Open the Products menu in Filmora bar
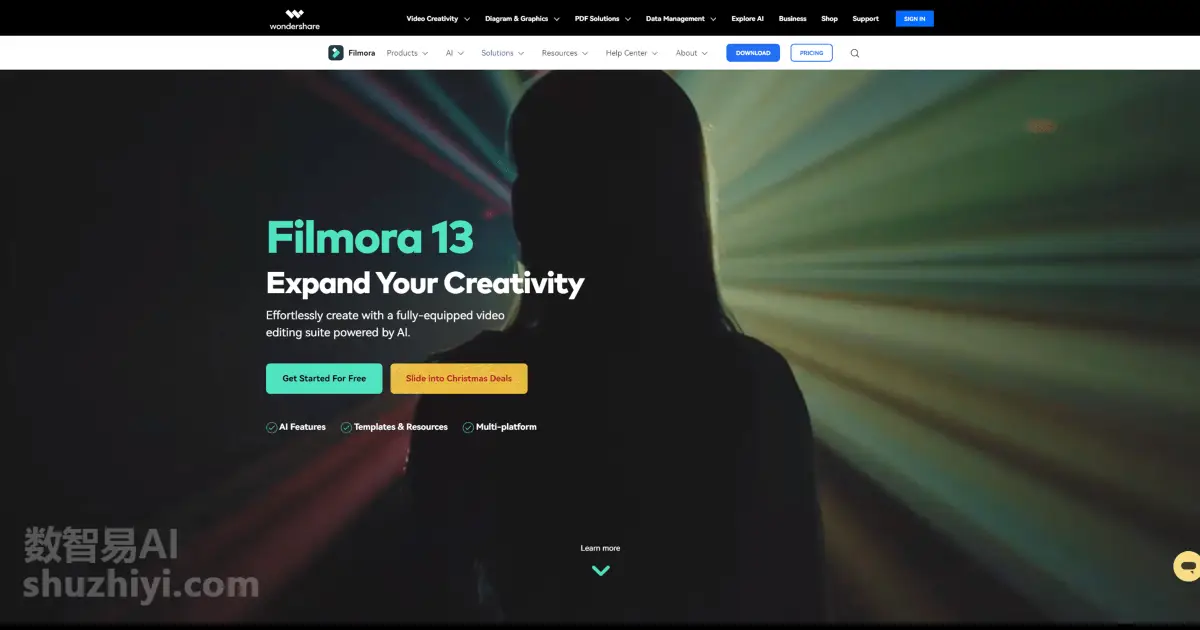Screen dimensions: 1200x630 (x=407, y=53)
